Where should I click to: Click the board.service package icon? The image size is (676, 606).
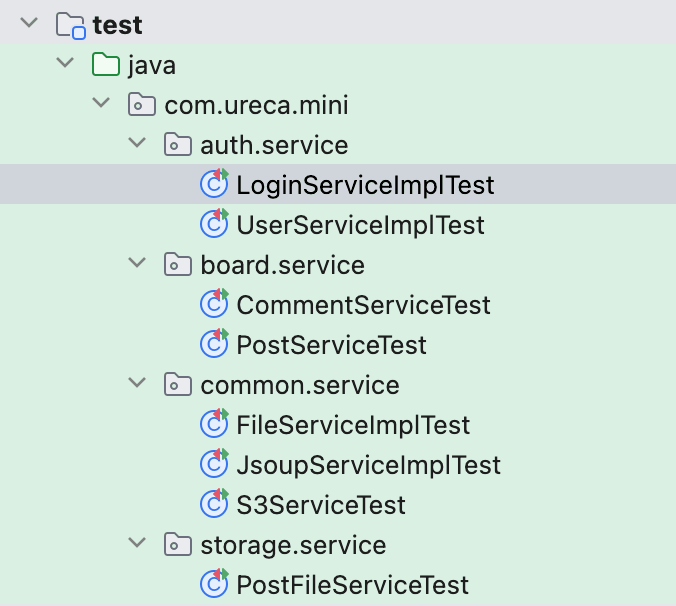[x=177, y=265]
